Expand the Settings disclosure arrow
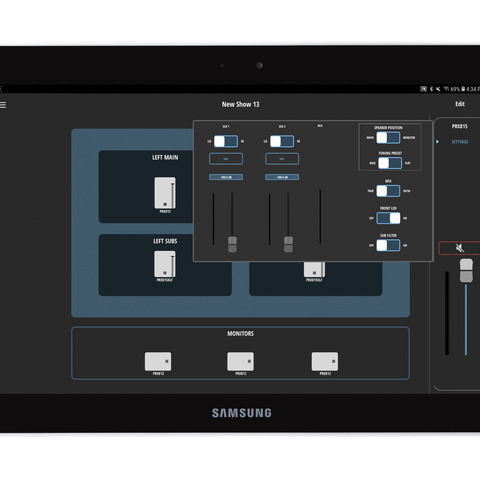This screenshot has height=480, width=480. (437, 142)
